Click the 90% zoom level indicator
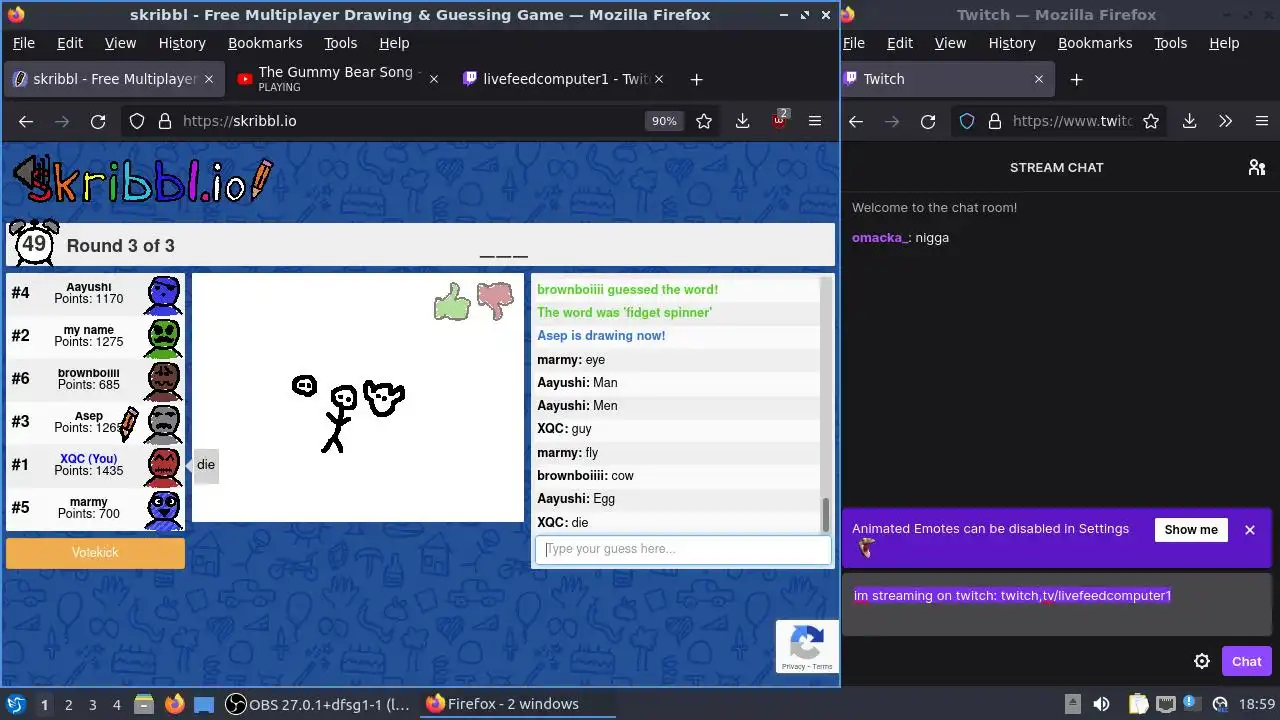Image resolution: width=1280 pixels, height=720 pixels. pyautogui.click(x=664, y=121)
